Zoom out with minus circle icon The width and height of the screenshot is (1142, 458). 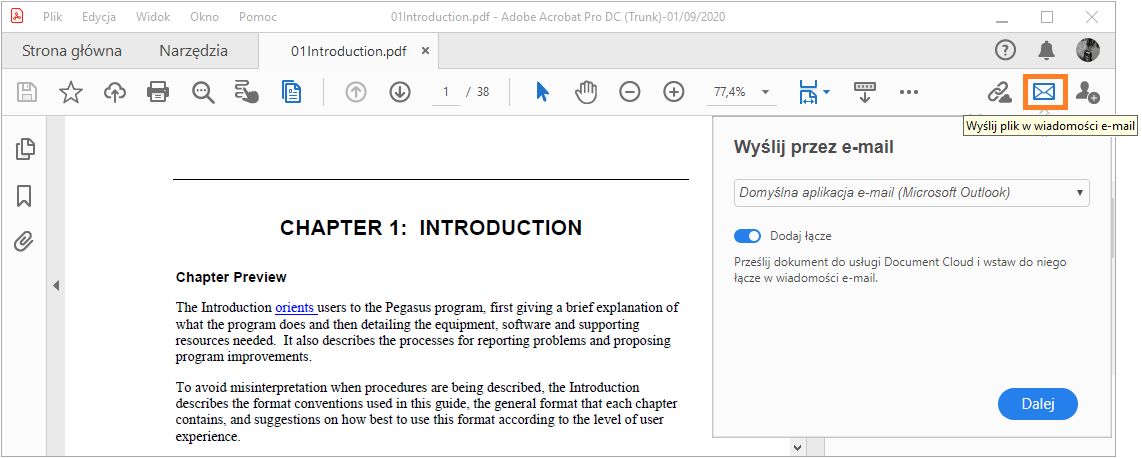pos(630,92)
